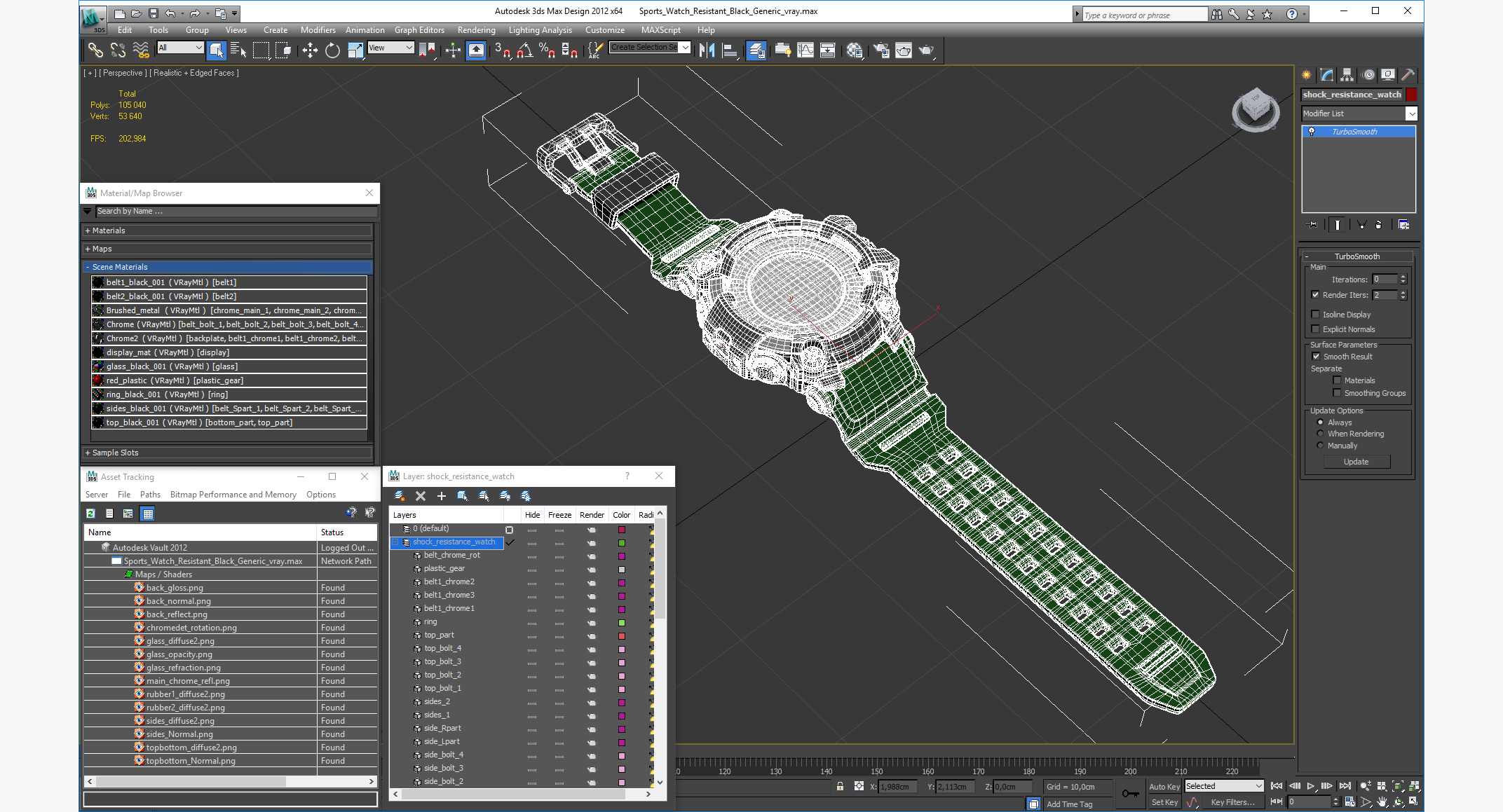Open the Material Editor icon
This screenshot has width=1503, height=812.
[x=854, y=50]
